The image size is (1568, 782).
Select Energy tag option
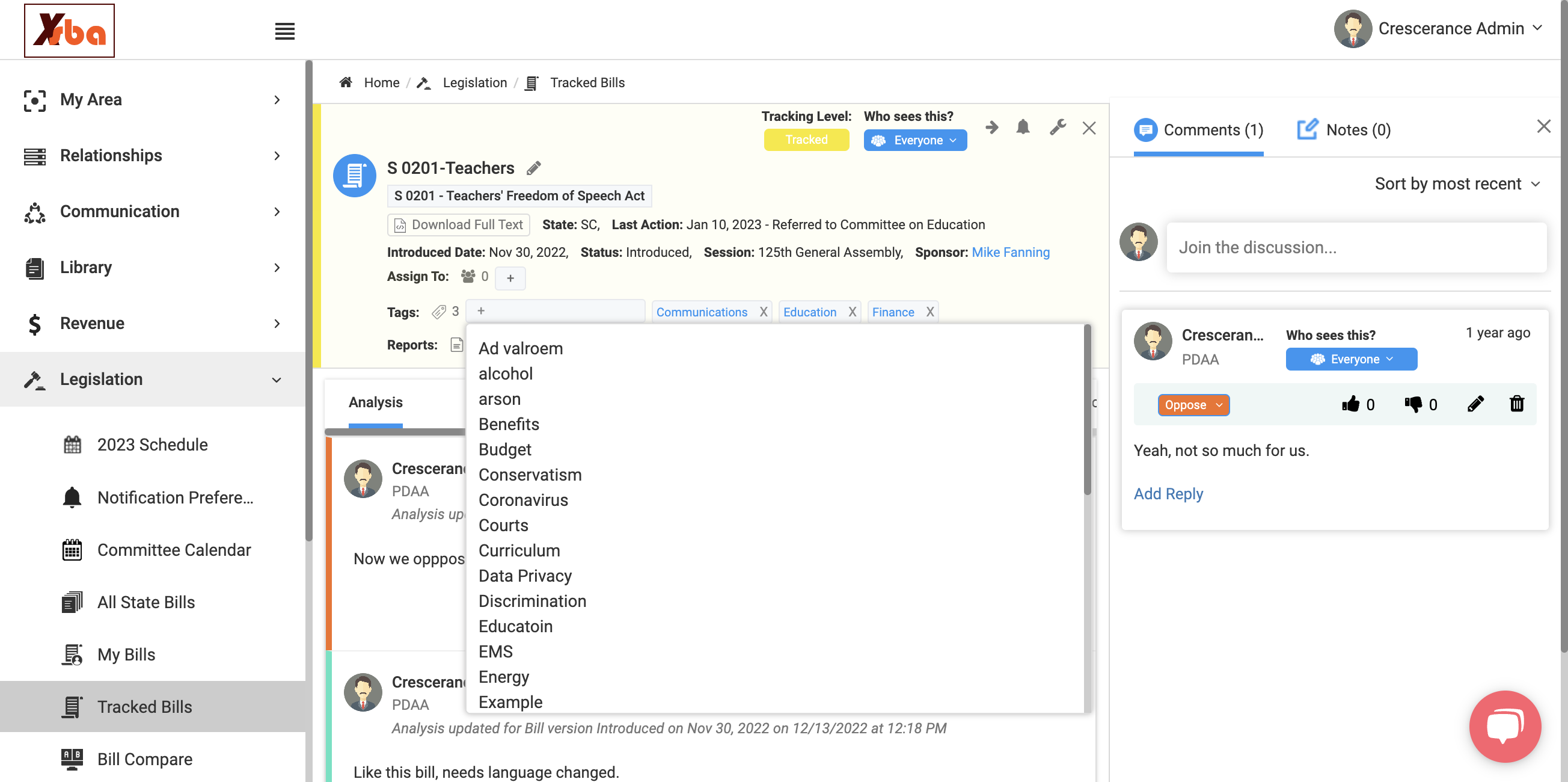(504, 677)
